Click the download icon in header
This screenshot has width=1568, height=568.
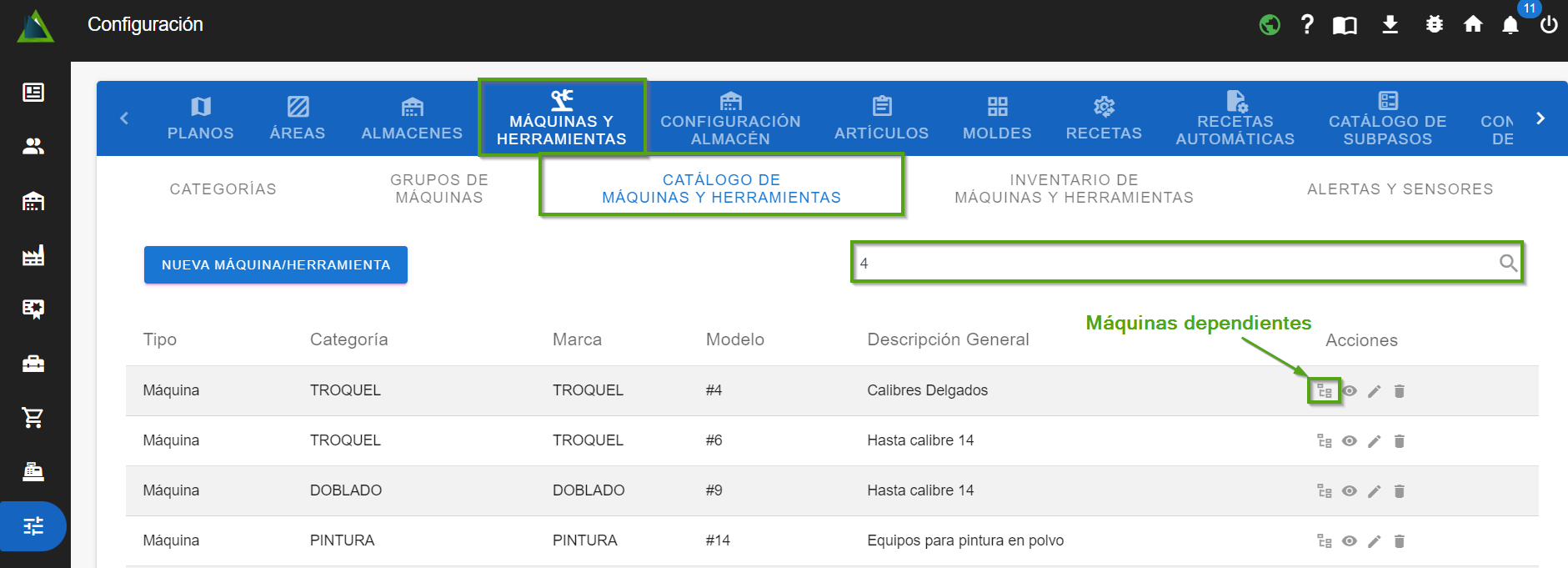(1390, 25)
